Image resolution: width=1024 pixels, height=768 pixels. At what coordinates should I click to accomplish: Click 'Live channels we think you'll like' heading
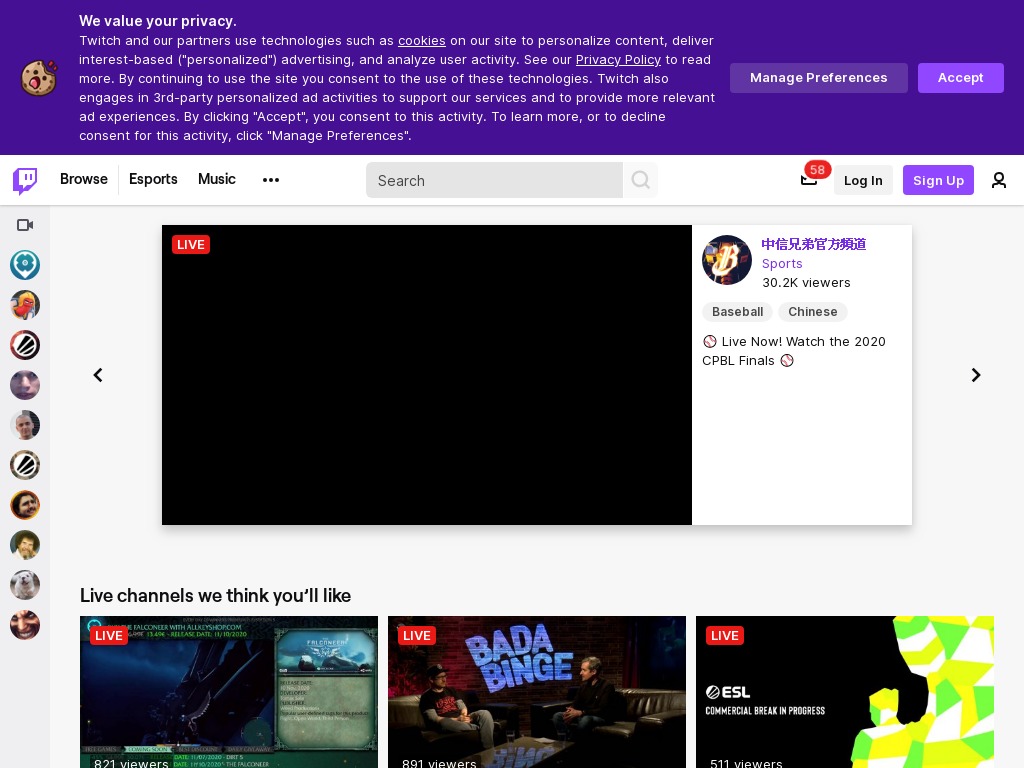click(216, 596)
